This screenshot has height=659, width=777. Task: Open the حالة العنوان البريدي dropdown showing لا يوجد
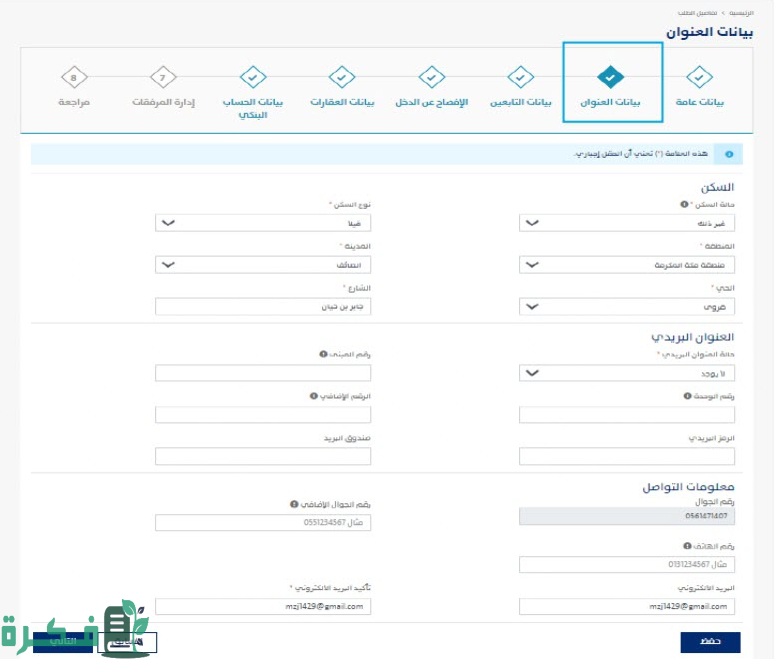627,373
